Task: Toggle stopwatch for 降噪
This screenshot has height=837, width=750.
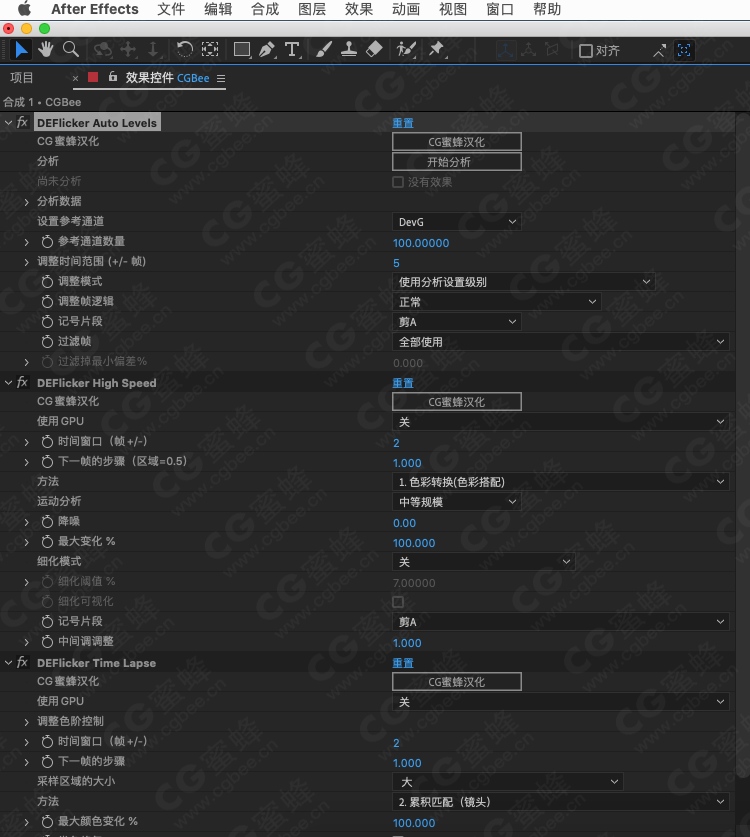Action: pyautogui.click(x=47, y=522)
